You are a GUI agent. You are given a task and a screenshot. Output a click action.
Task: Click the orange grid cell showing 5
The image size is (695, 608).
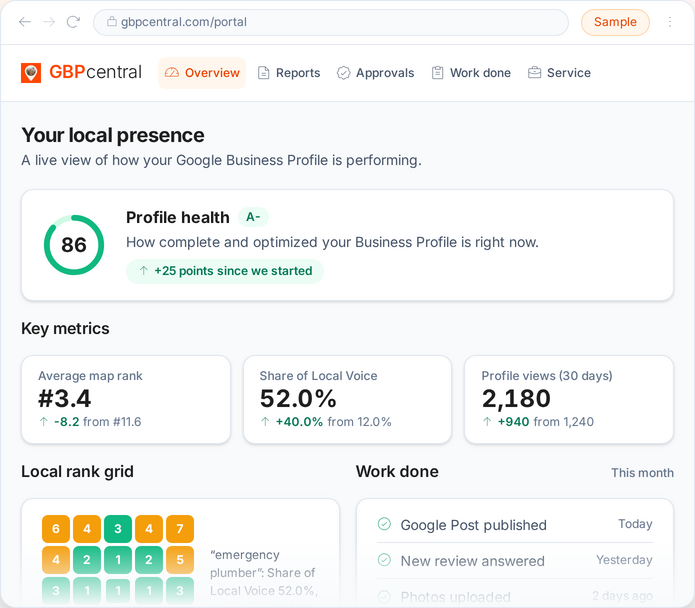point(180,560)
